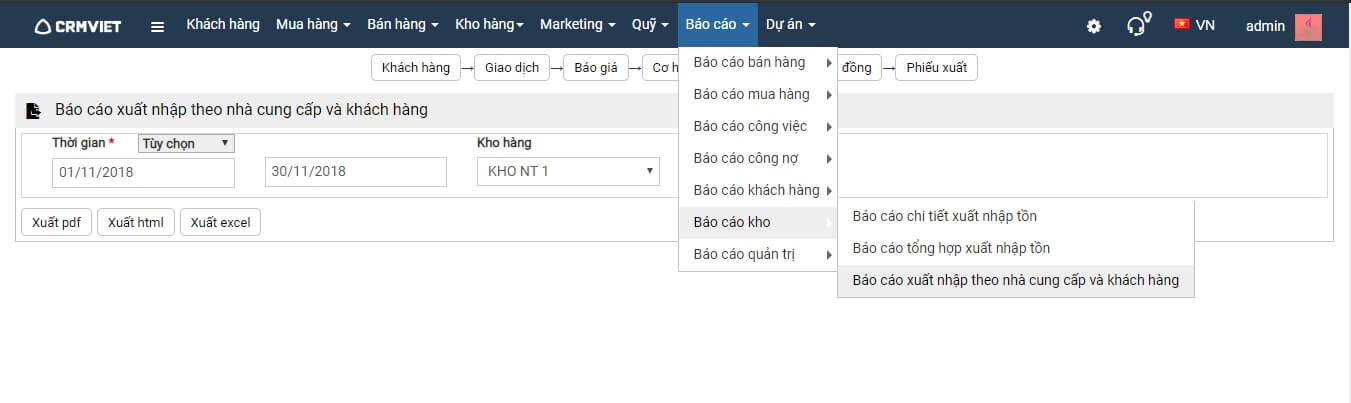This screenshot has width=1351, height=403.
Task: Open the settings gear icon
Action: [x=1094, y=26]
